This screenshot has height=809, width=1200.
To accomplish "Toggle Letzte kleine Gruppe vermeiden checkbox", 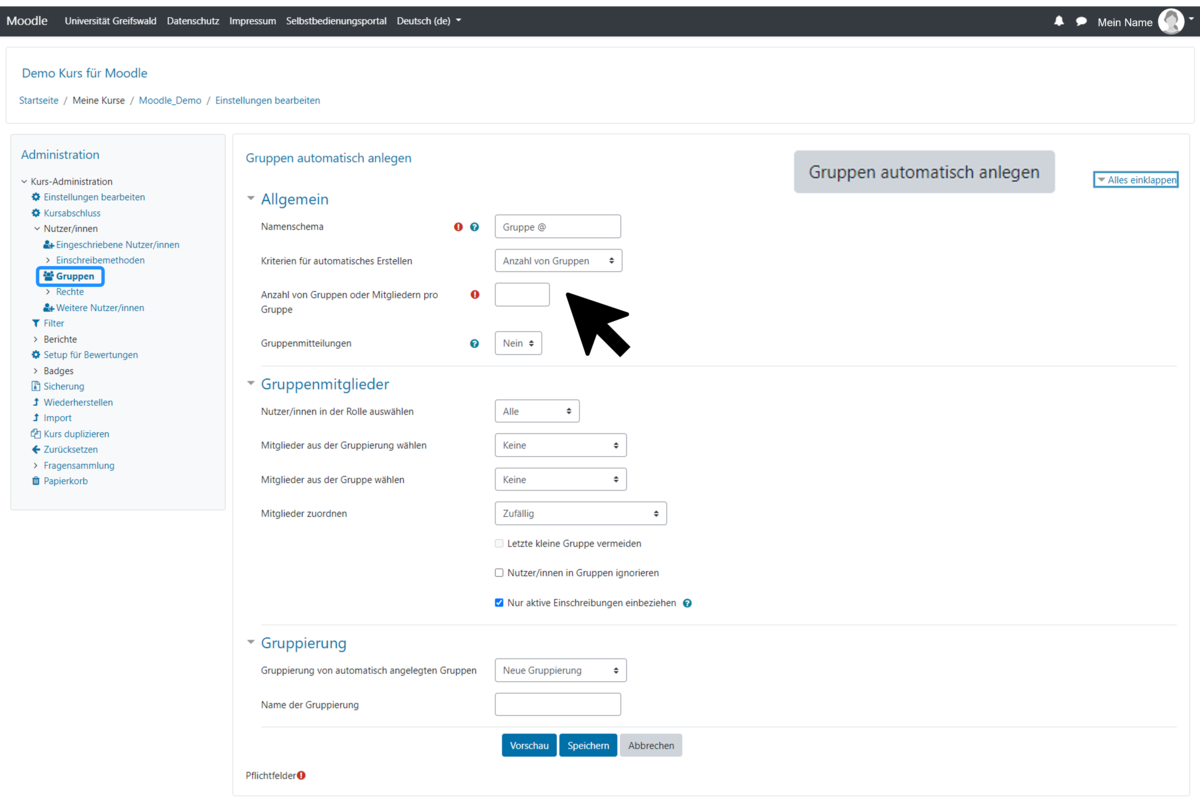I will (x=500, y=544).
